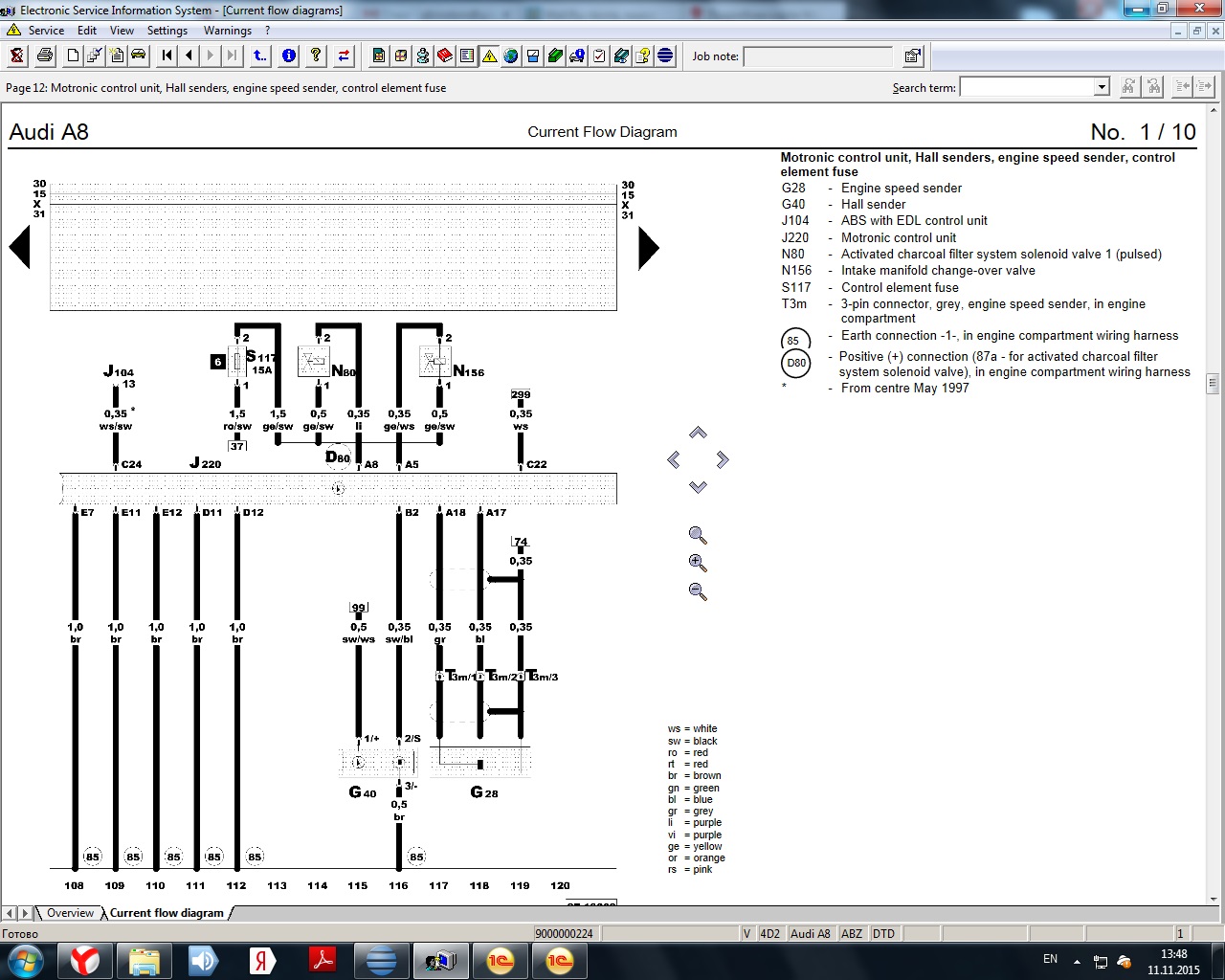Click the yellow warning triangle toolbar icon

tap(489, 56)
